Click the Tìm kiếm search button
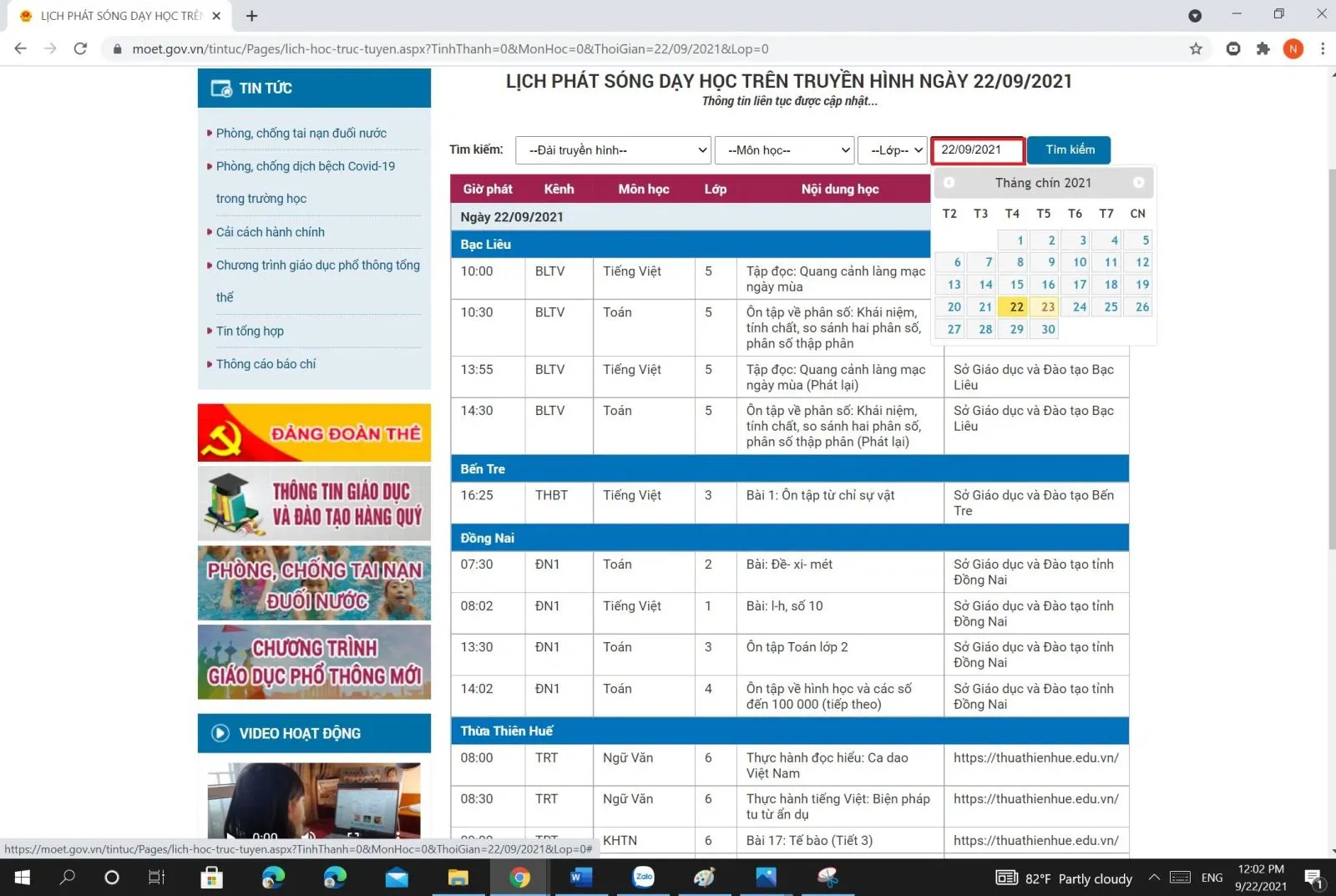This screenshot has height=896, width=1336. 1070,149
